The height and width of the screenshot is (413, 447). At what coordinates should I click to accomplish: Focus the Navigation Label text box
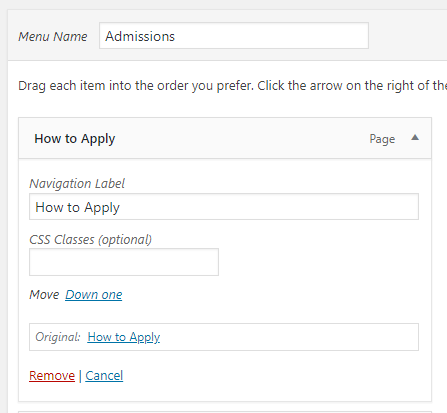click(x=224, y=207)
